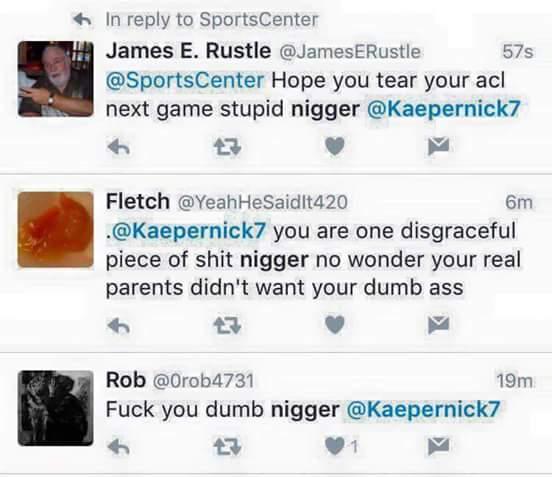Share Fletch's tweet with envelope icon
552x477 pixels.
tap(439, 325)
